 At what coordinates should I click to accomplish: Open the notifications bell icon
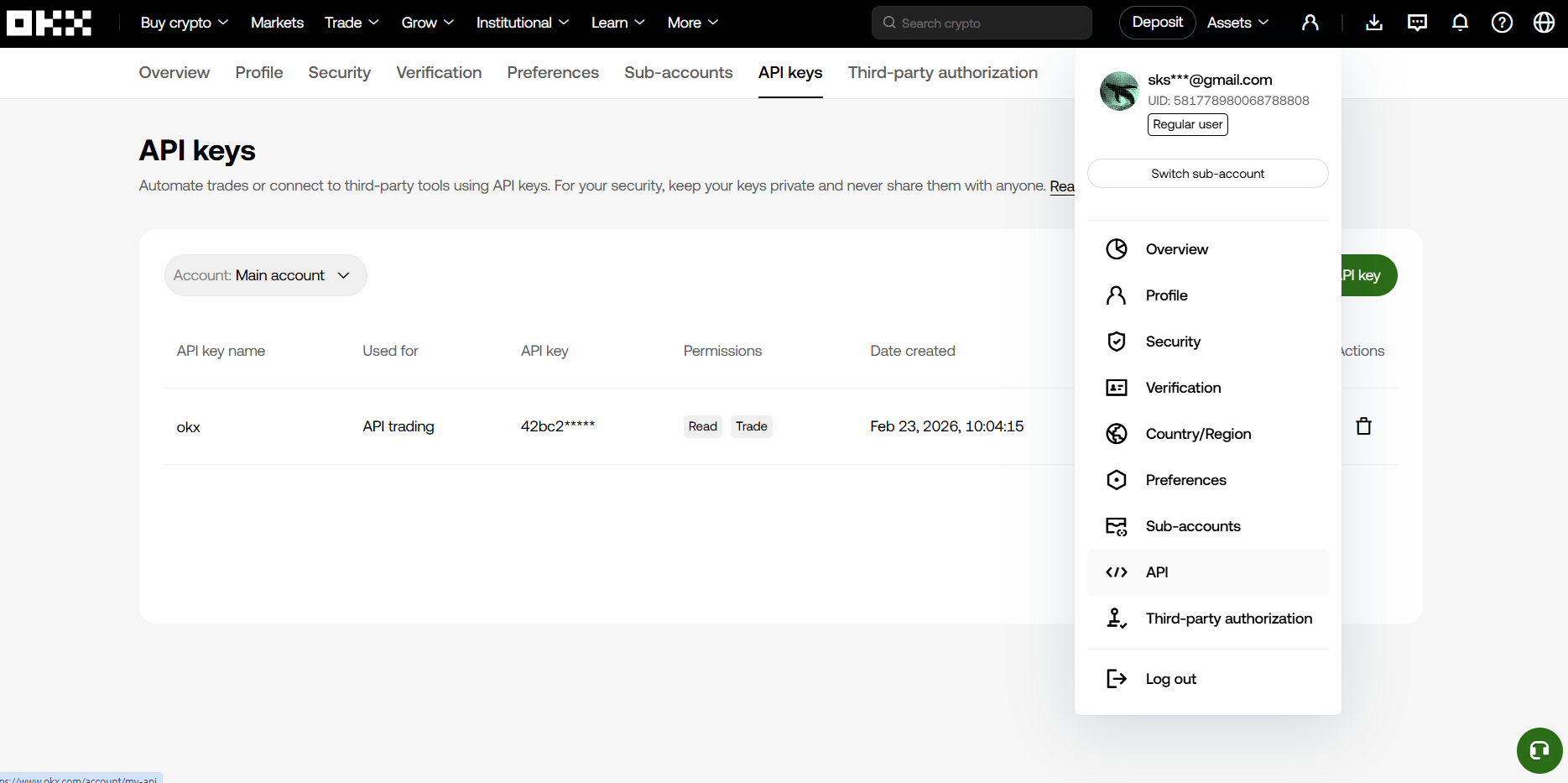coord(1460,23)
